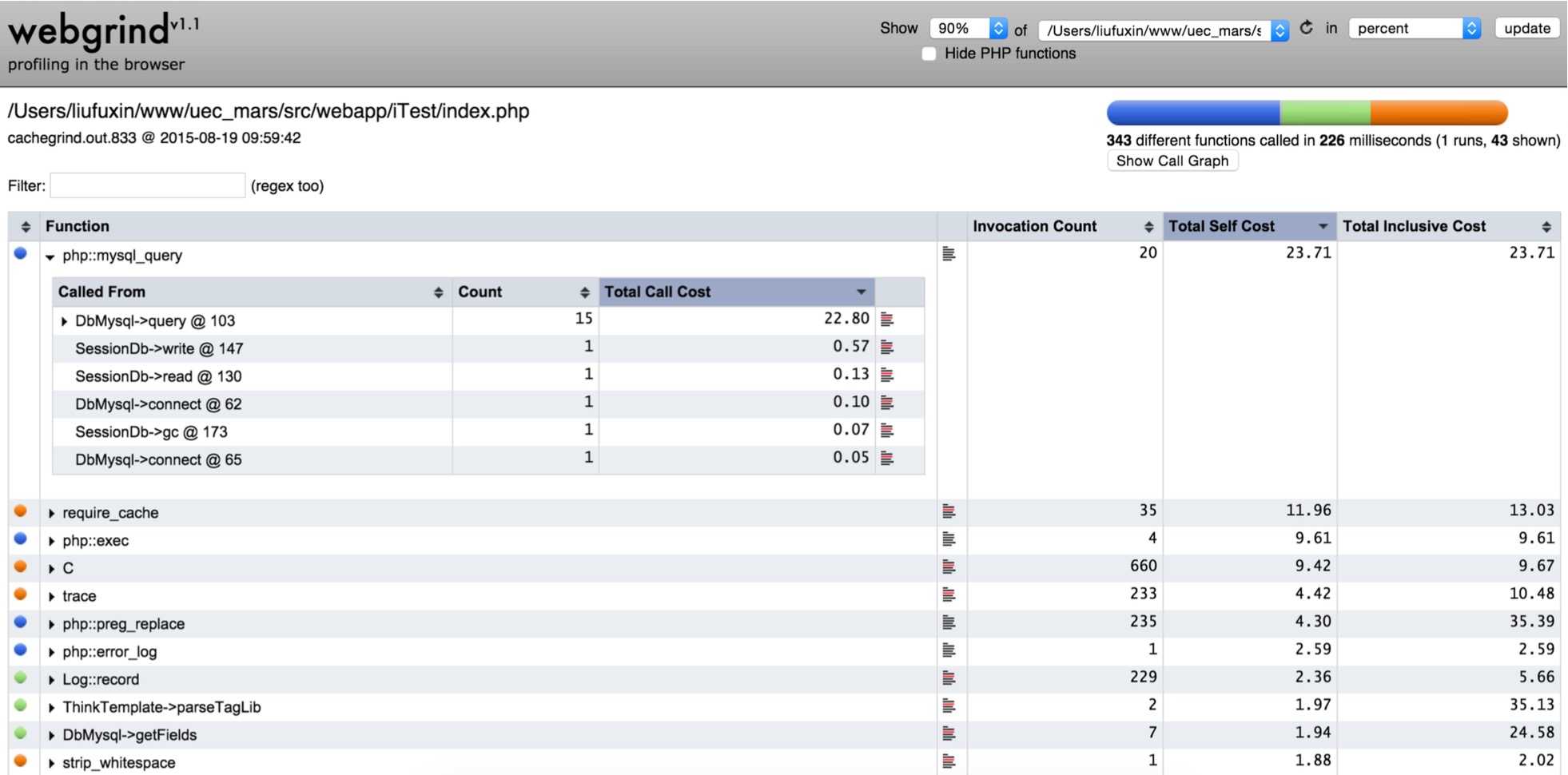Open source file icon for C function row
The height and width of the screenshot is (775, 1568).
(949, 566)
